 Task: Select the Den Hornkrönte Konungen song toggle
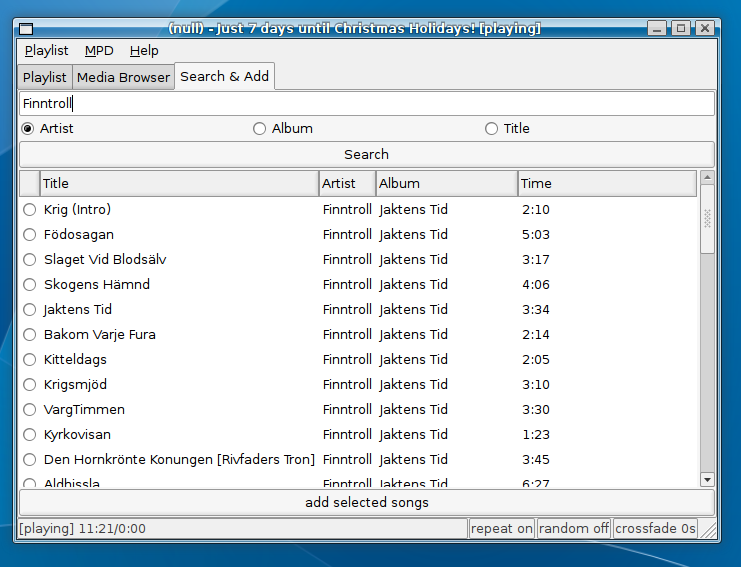tap(30, 460)
